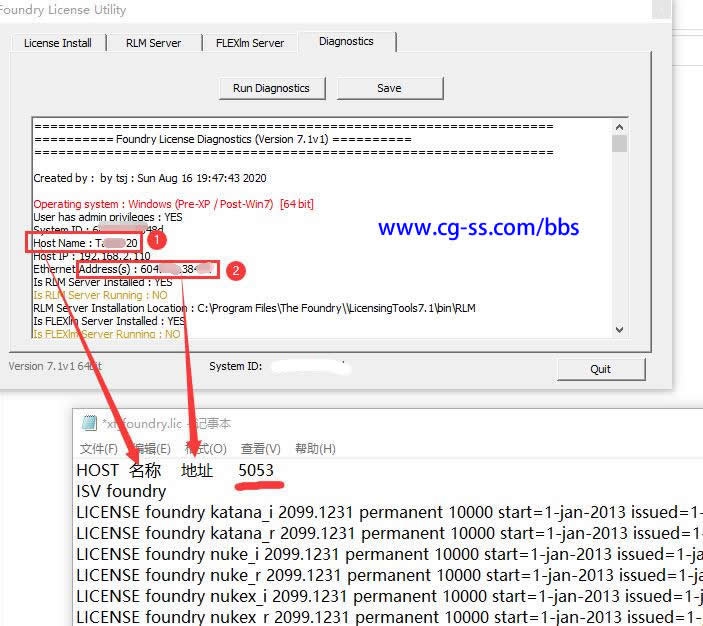Switch to the License Install tab
703x626 pixels.
(58, 43)
